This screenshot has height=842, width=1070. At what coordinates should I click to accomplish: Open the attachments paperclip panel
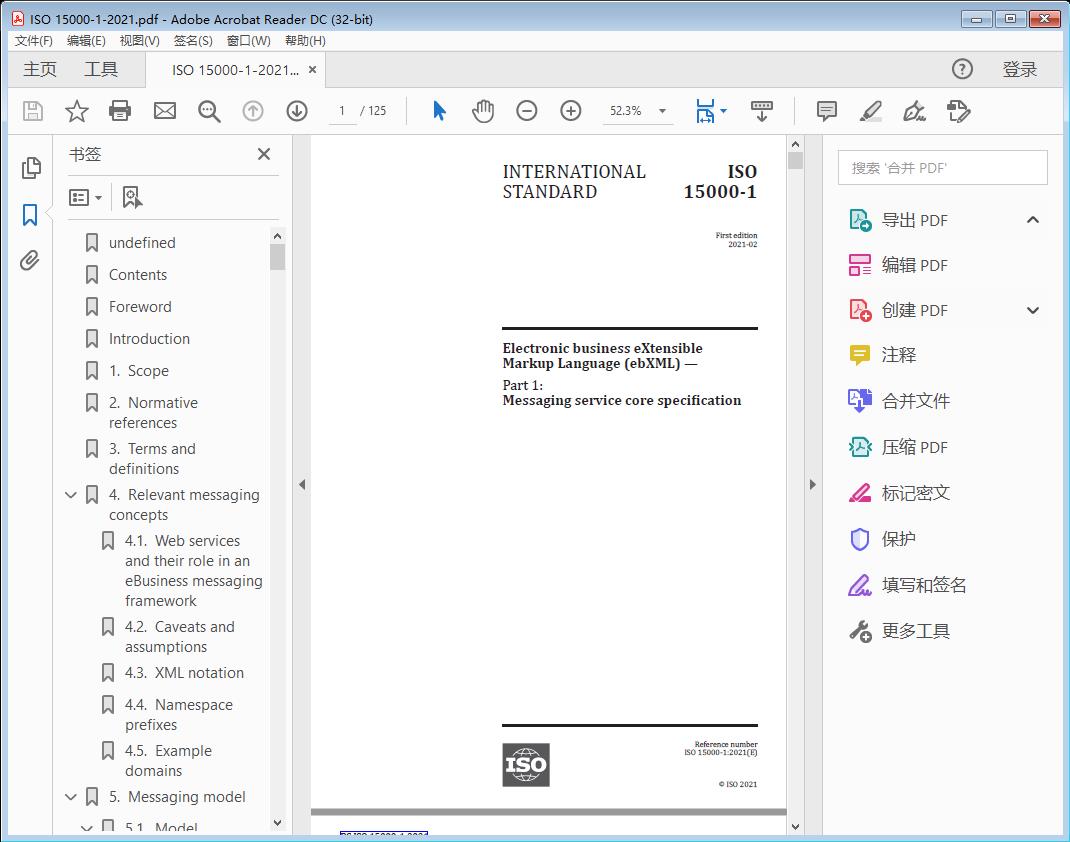pyautogui.click(x=29, y=260)
